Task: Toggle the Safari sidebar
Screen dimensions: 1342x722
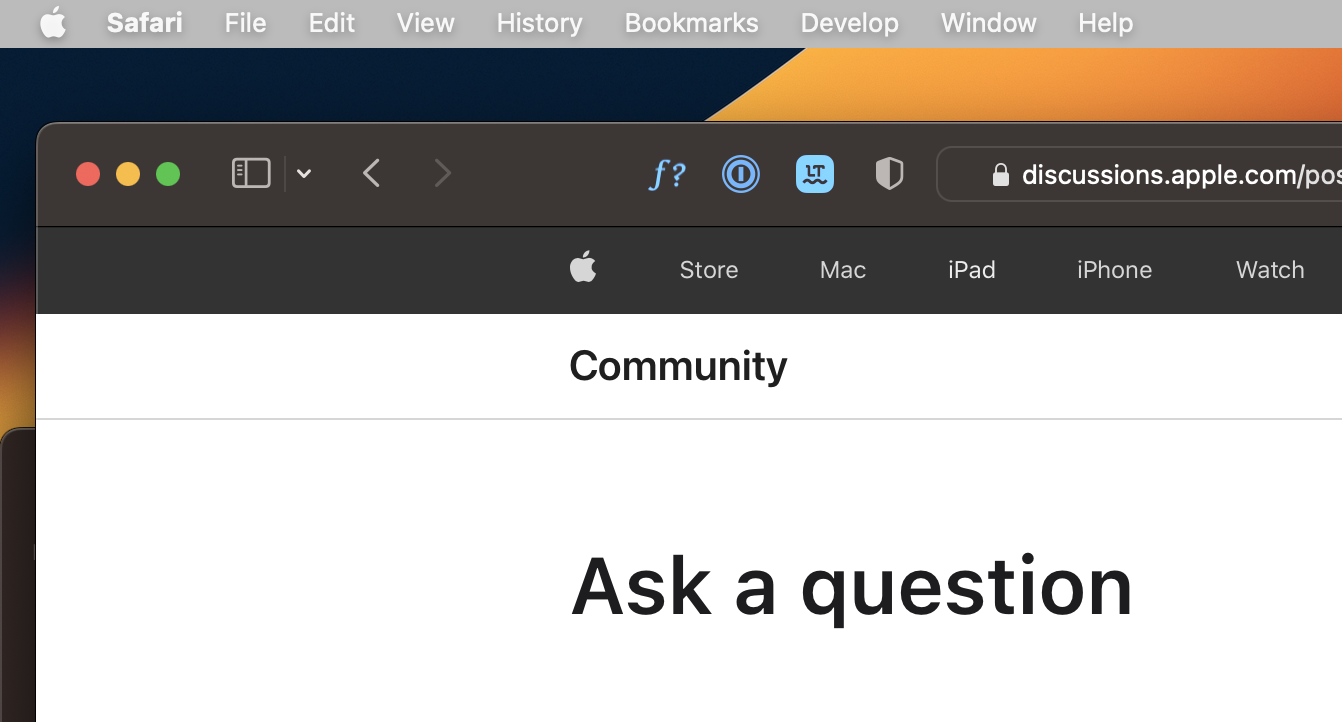Action: 251,174
